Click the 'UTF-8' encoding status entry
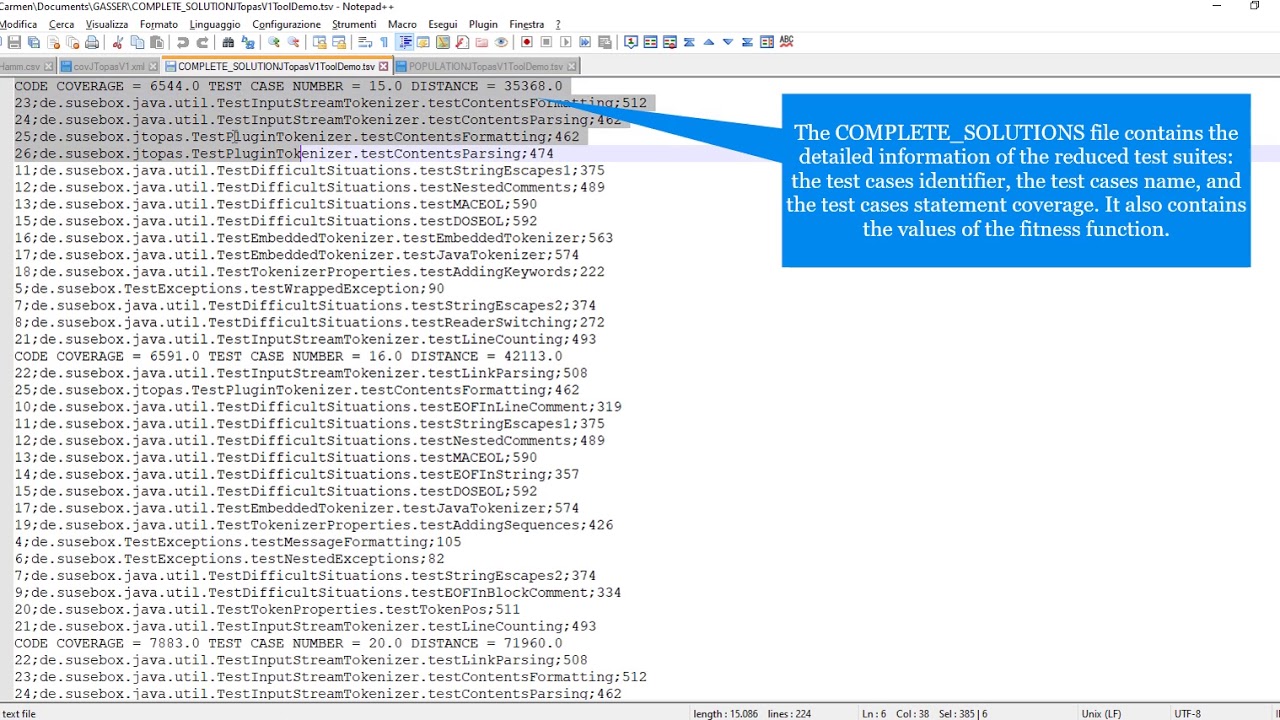The width and height of the screenshot is (1280, 720). pos(1187,713)
